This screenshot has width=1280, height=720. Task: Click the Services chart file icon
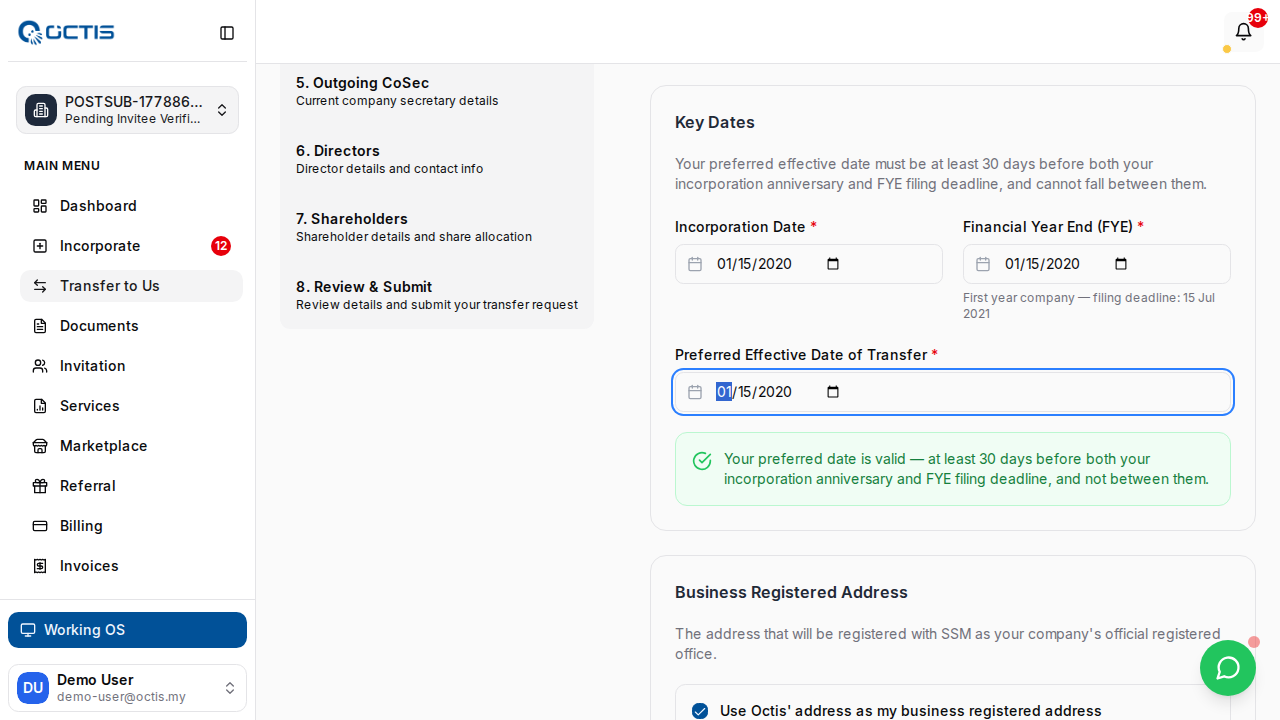40,406
